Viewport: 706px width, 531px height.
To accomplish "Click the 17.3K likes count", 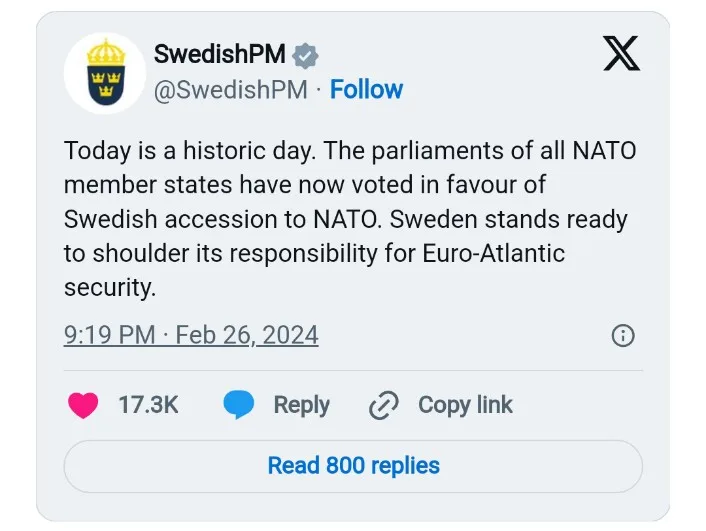I will 148,405.
